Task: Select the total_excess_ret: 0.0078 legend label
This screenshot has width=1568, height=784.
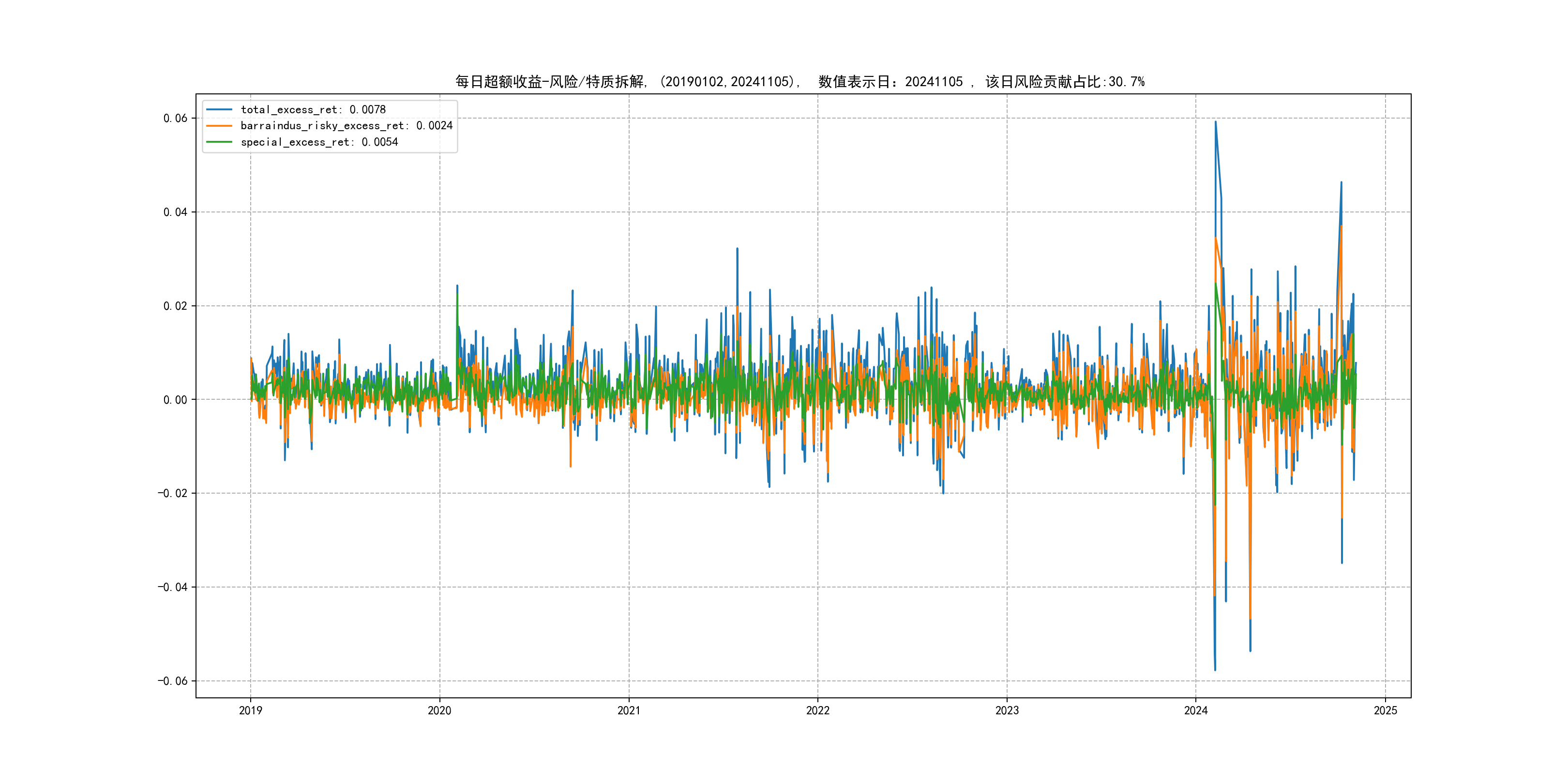Action: coord(313,109)
